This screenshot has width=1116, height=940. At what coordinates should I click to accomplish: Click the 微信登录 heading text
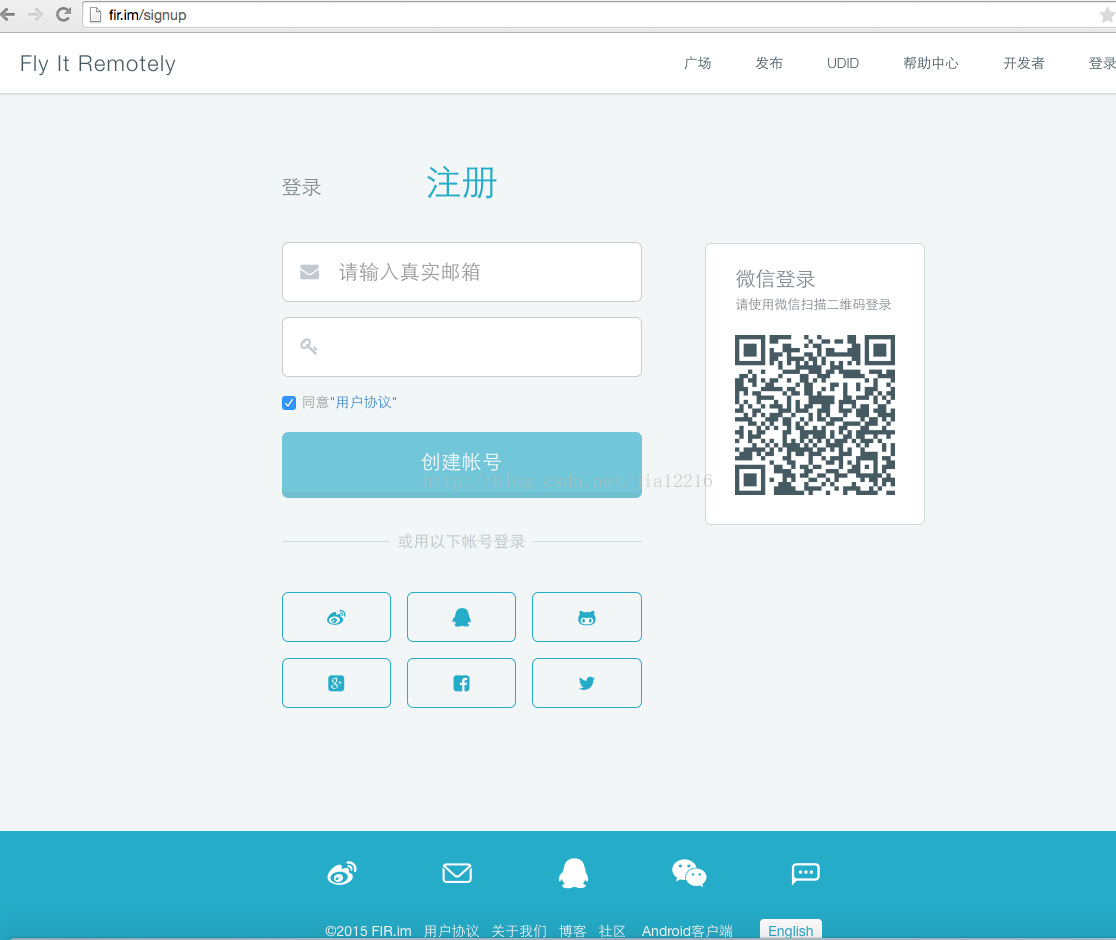point(775,279)
